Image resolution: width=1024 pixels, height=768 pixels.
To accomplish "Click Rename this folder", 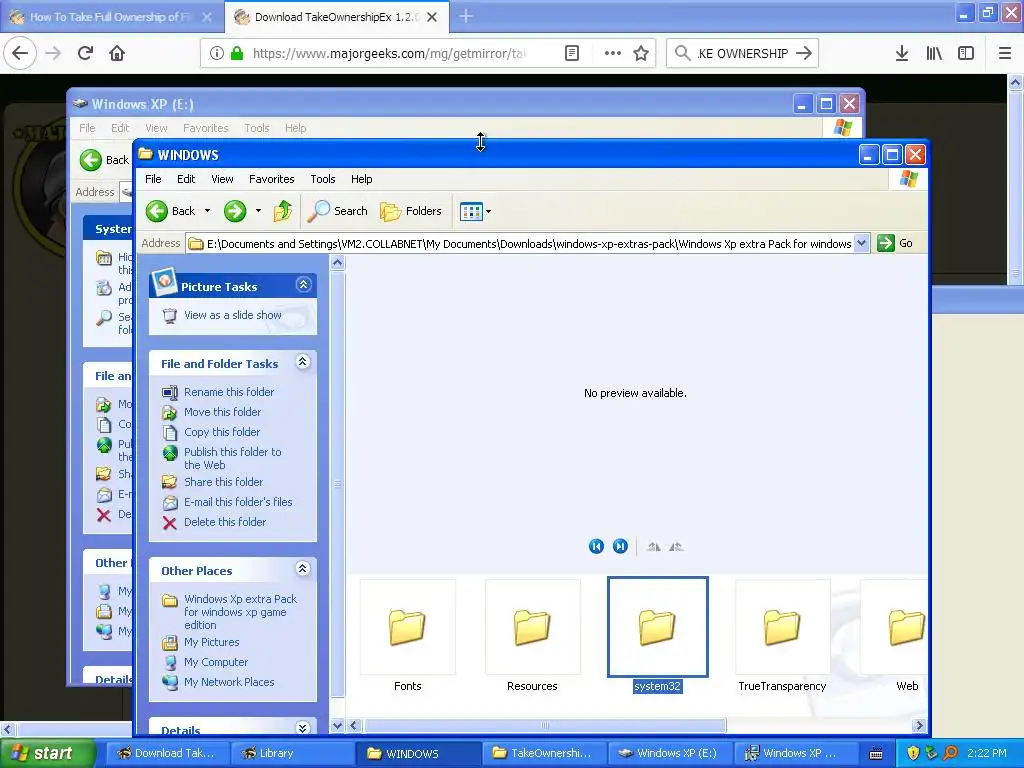I will pyautogui.click(x=229, y=392).
